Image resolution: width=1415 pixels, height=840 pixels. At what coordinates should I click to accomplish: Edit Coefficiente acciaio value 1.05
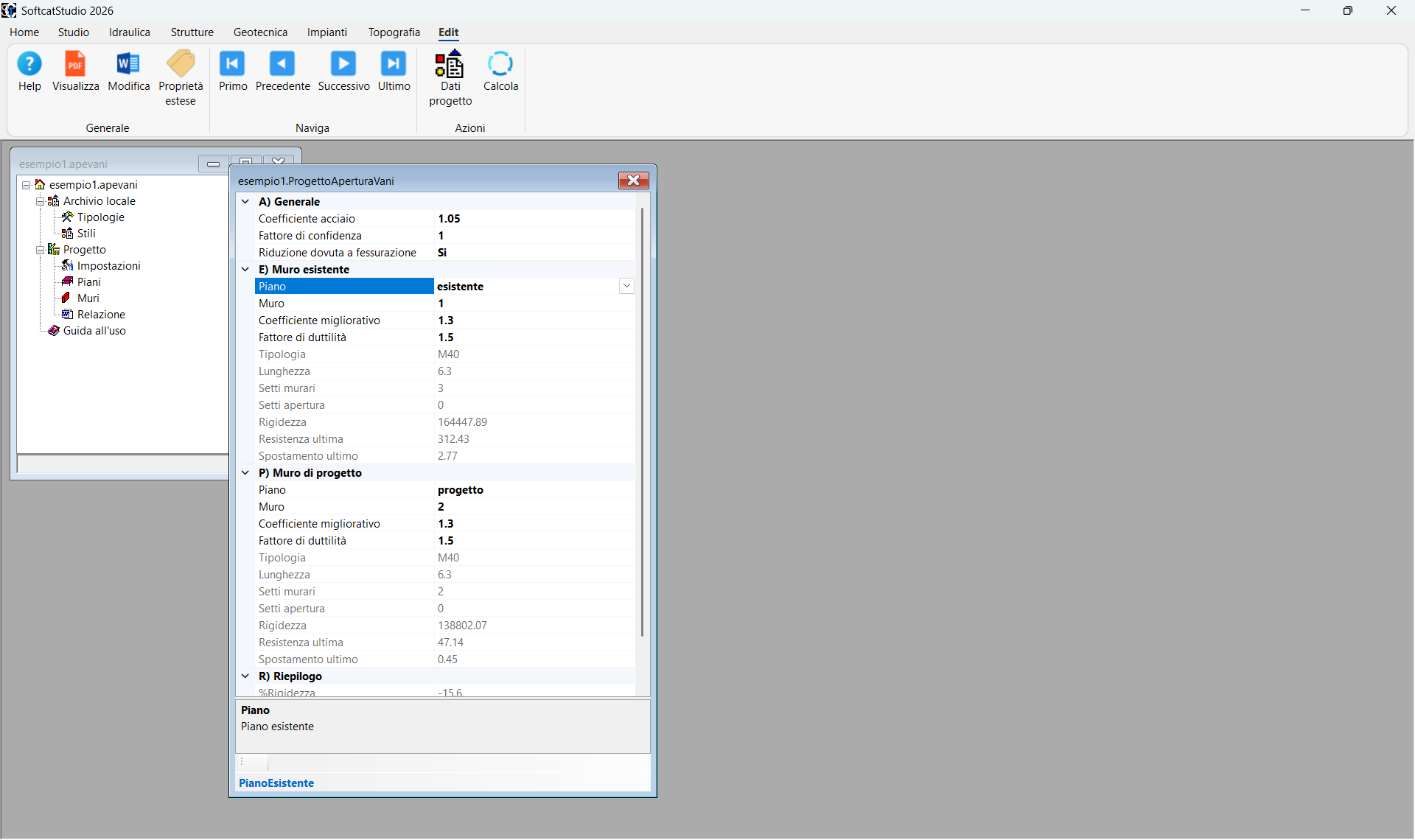pyautogui.click(x=534, y=219)
